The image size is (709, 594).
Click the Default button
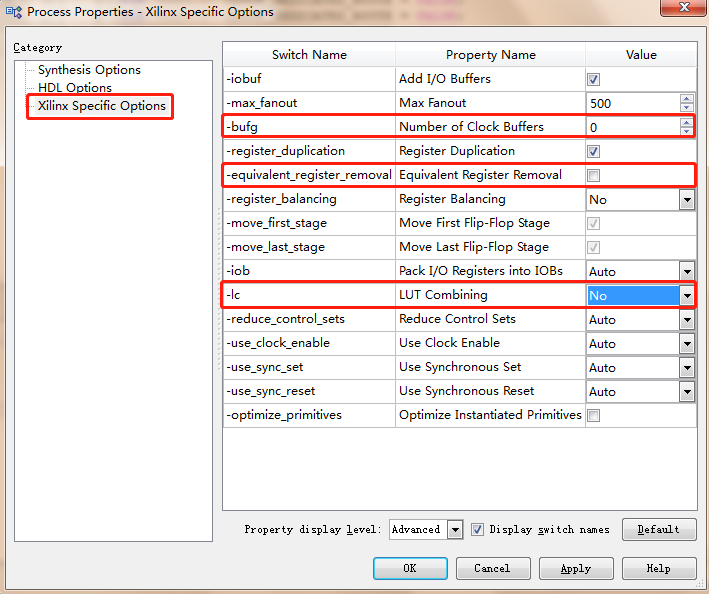click(x=659, y=529)
